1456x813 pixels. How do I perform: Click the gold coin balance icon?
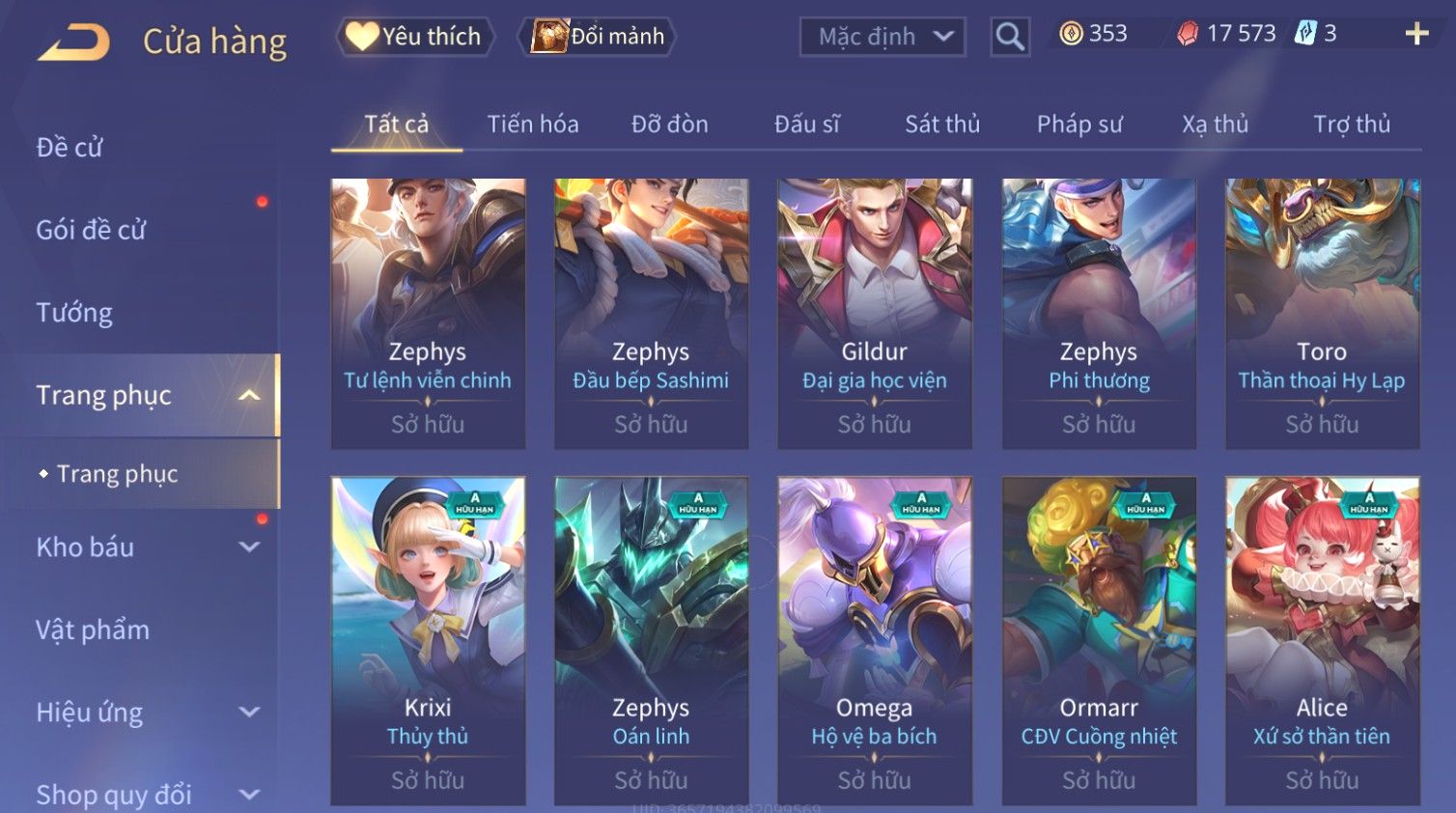pos(1071,34)
